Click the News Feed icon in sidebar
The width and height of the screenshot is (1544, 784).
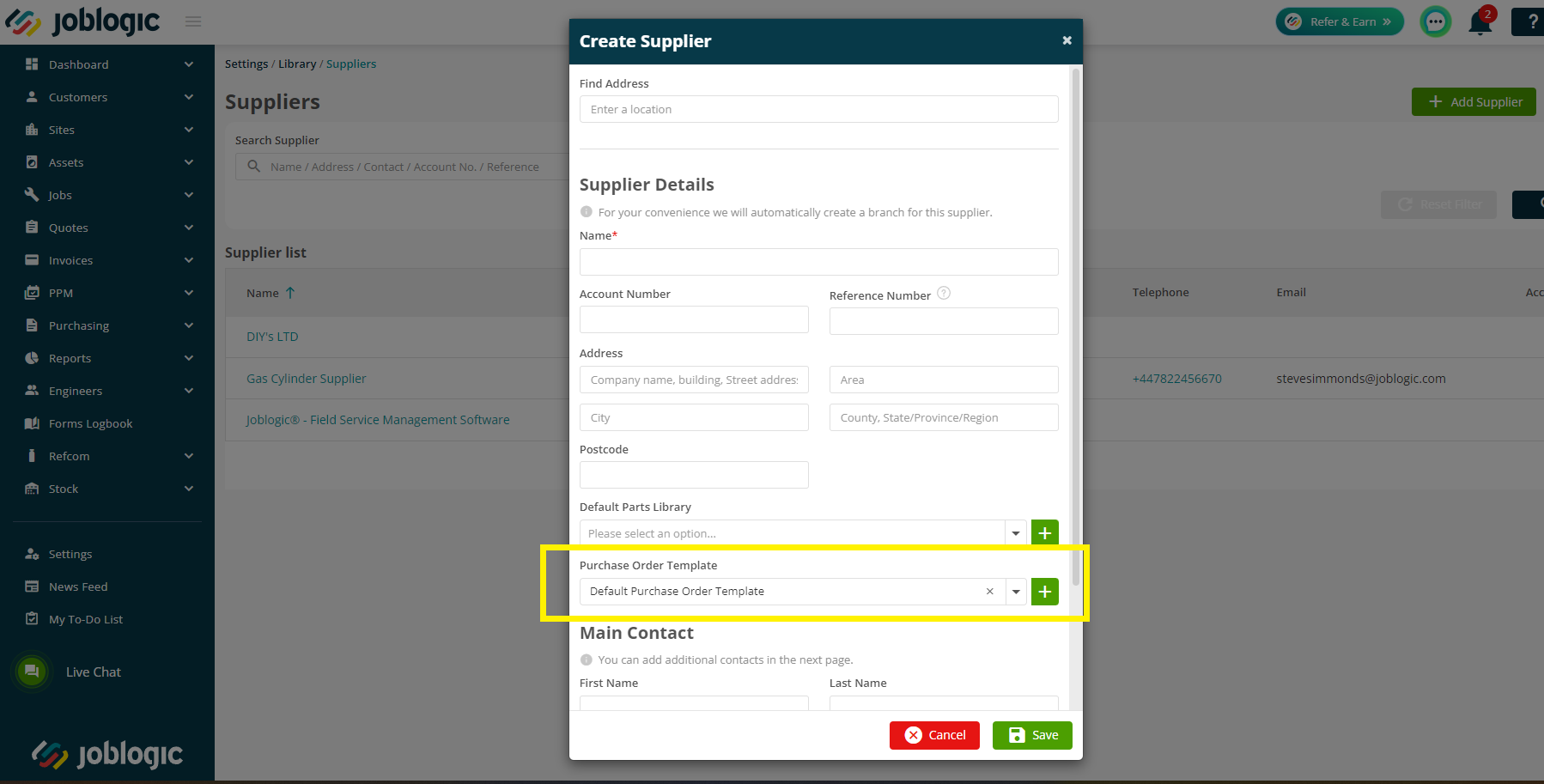[32, 586]
